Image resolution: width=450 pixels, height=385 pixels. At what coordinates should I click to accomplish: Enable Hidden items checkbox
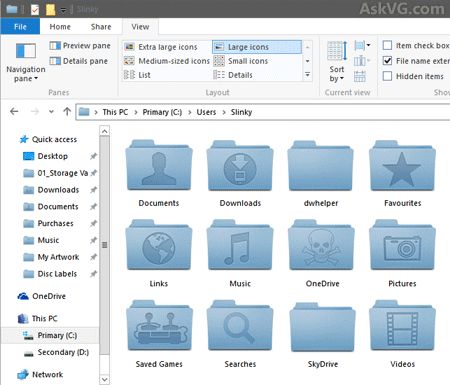[387, 76]
